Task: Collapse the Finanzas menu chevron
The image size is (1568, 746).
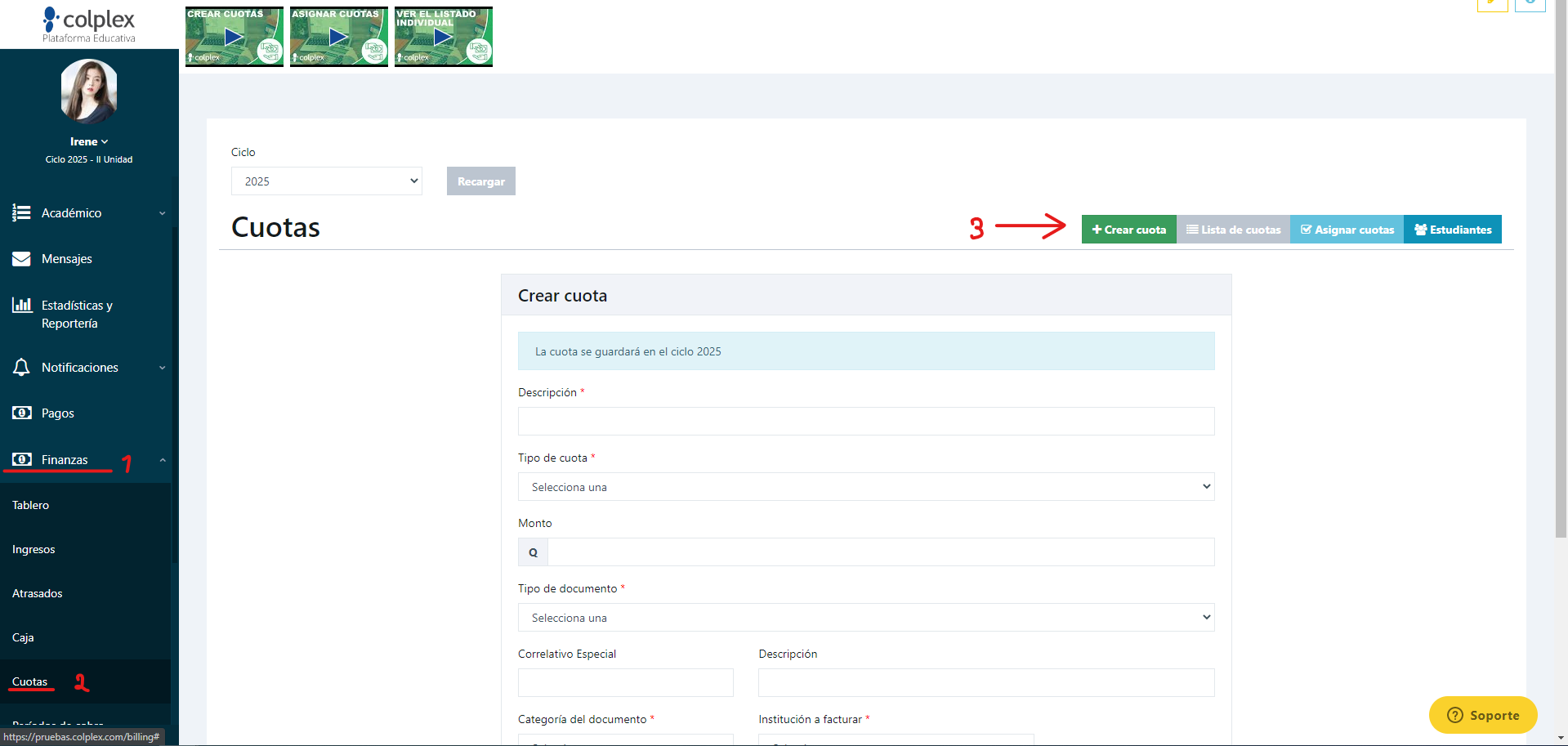Action: click(163, 460)
